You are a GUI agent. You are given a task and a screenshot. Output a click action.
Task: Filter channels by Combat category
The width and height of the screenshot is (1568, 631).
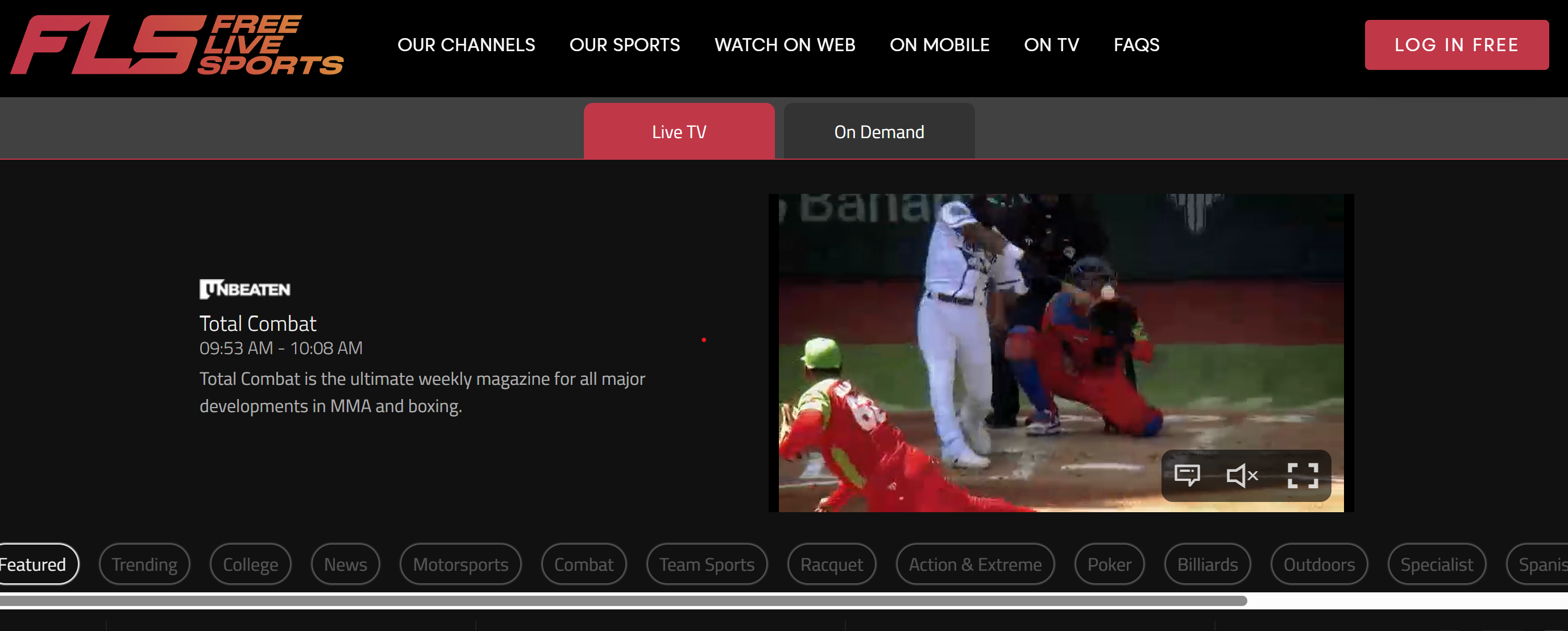(583, 564)
